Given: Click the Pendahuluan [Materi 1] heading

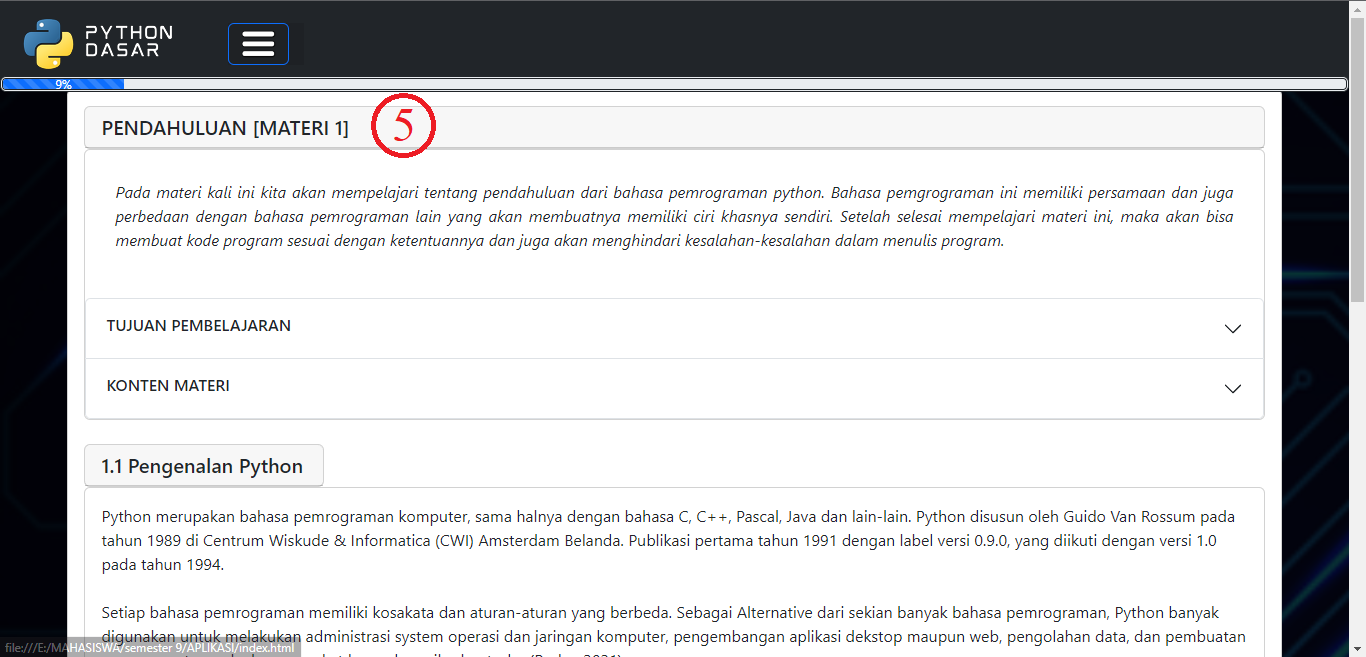Looking at the screenshot, I should pos(225,128).
